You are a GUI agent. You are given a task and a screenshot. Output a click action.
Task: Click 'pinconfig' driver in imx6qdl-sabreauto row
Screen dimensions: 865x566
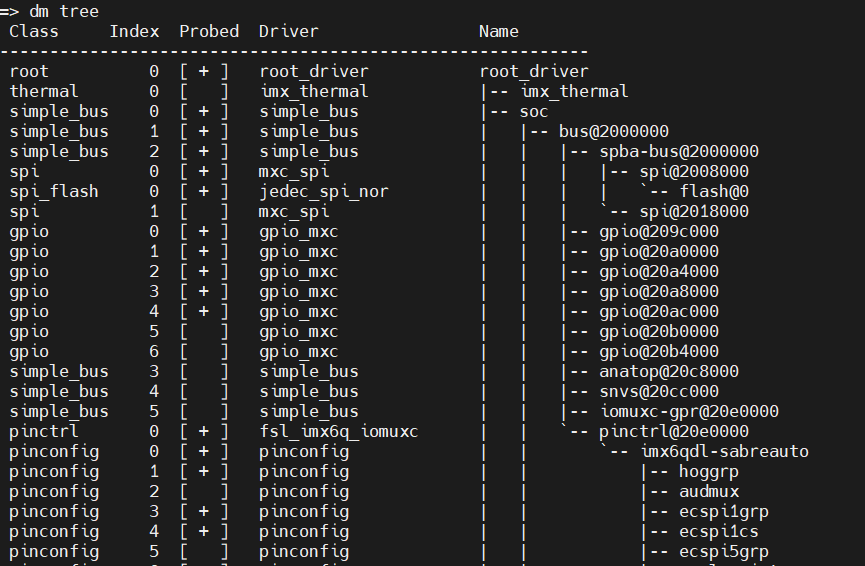304,452
